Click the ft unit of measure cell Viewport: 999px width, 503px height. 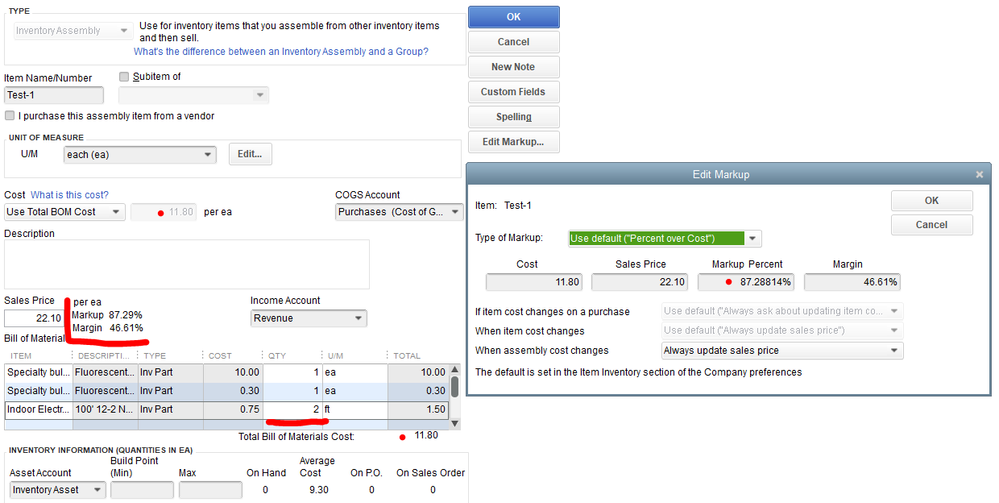tap(355, 409)
